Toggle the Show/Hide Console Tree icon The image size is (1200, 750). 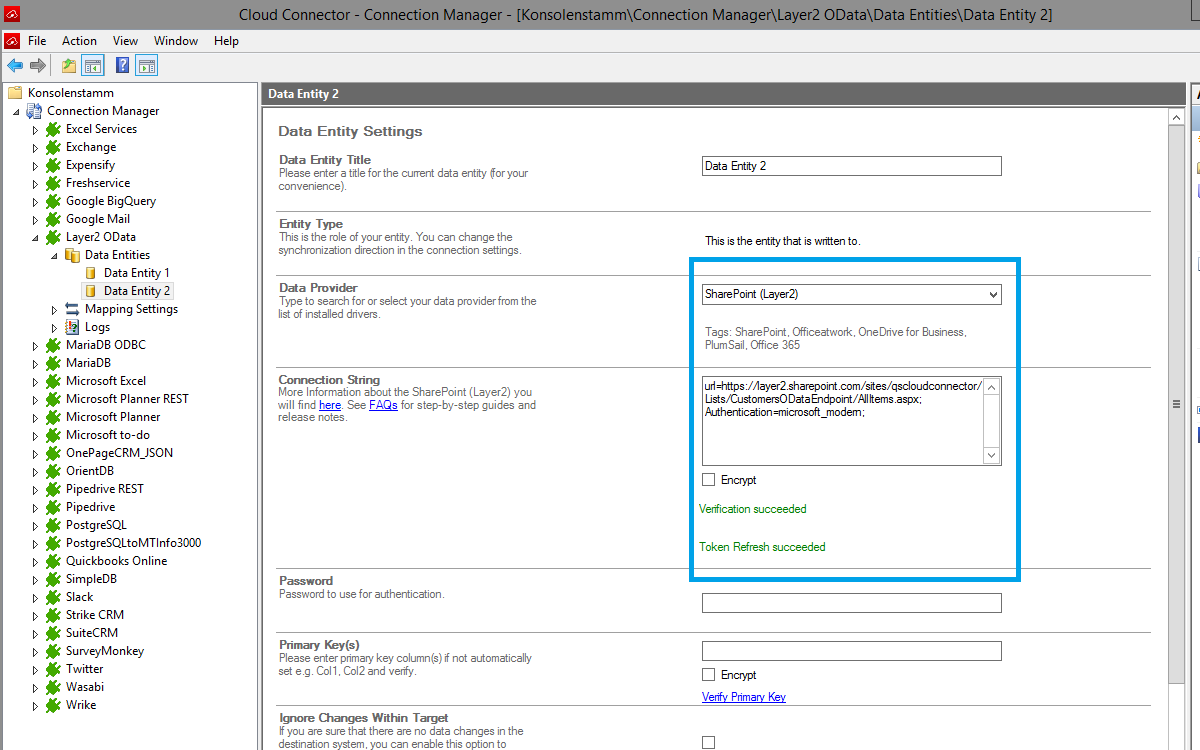tap(93, 66)
